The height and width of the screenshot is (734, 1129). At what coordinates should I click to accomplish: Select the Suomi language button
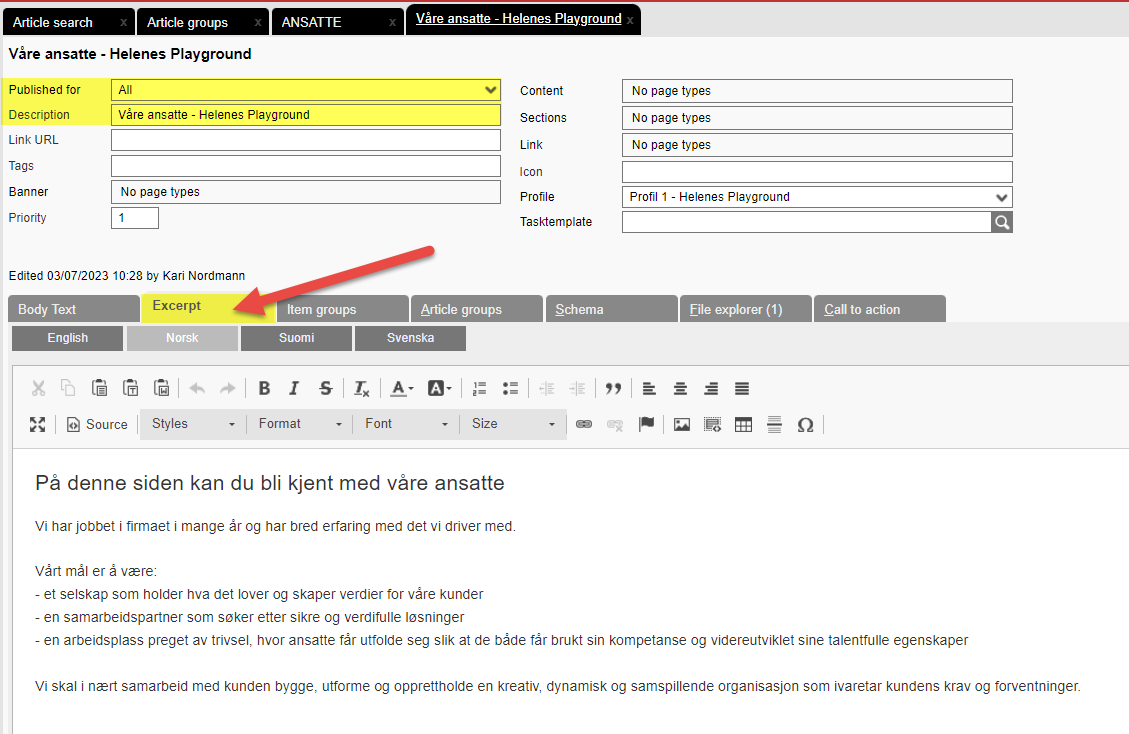(297, 338)
